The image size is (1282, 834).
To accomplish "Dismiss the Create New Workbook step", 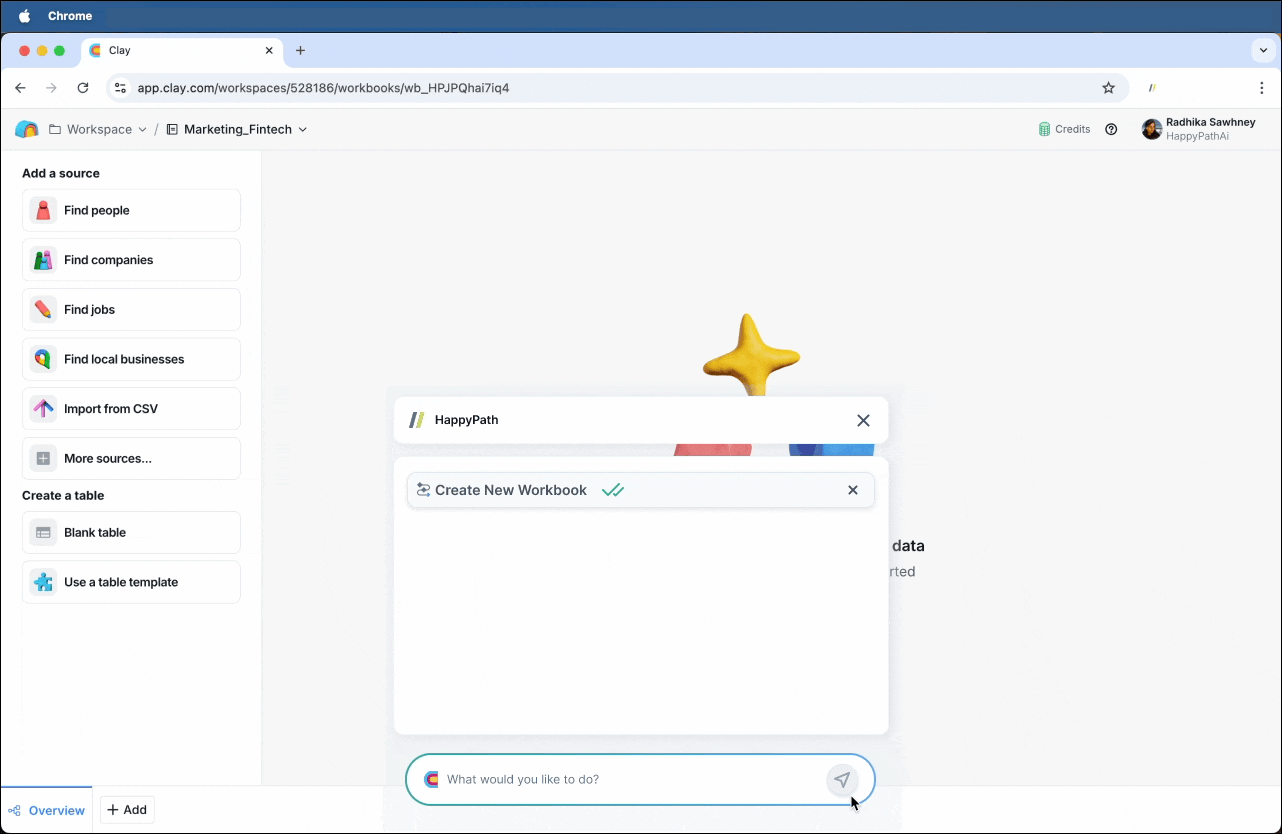I will point(853,490).
